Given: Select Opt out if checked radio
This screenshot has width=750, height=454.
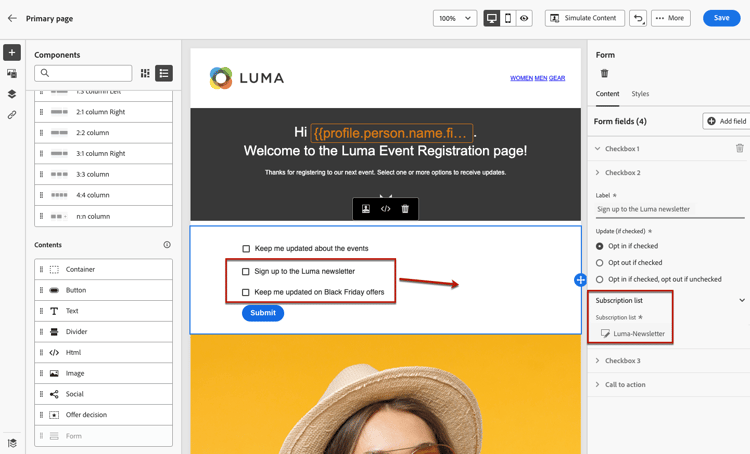Looking at the screenshot, I should click(599, 263).
